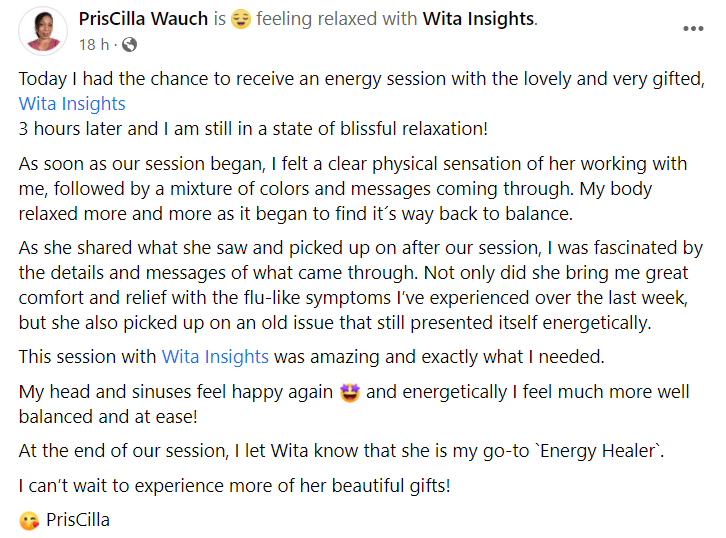Click the PrisCilla signature text at bottom
726x538 pixels.
pyautogui.click(x=78, y=520)
